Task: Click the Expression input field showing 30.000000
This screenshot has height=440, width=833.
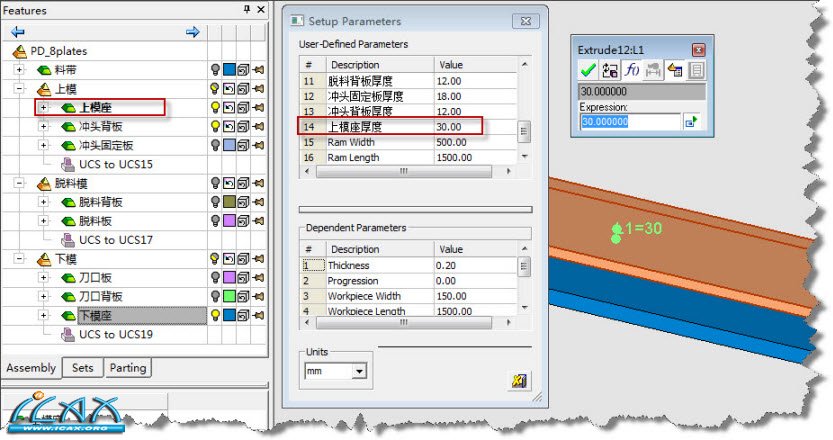Action: (x=630, y=122)
